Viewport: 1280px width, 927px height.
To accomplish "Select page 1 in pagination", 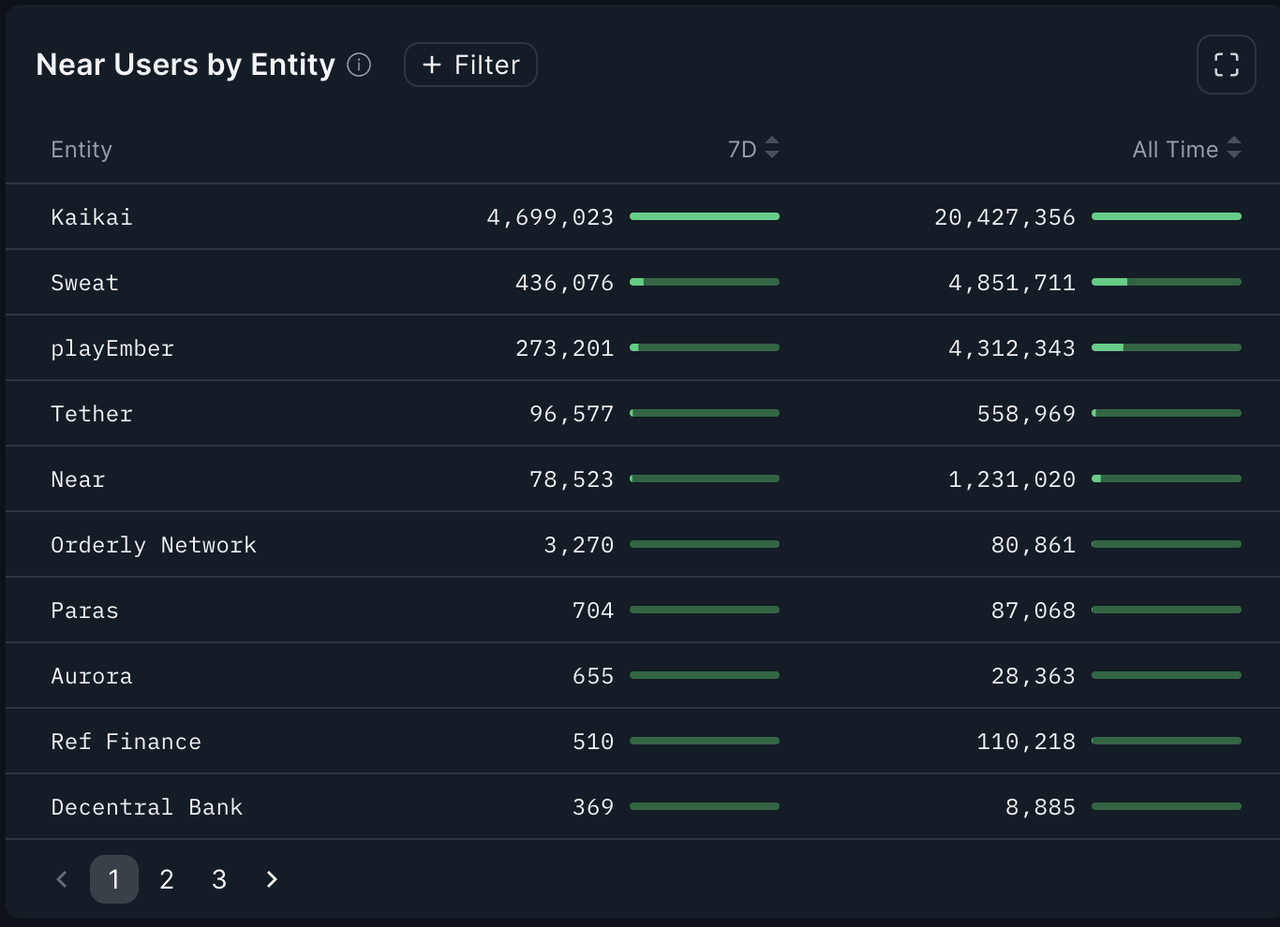I will (114, 879).
